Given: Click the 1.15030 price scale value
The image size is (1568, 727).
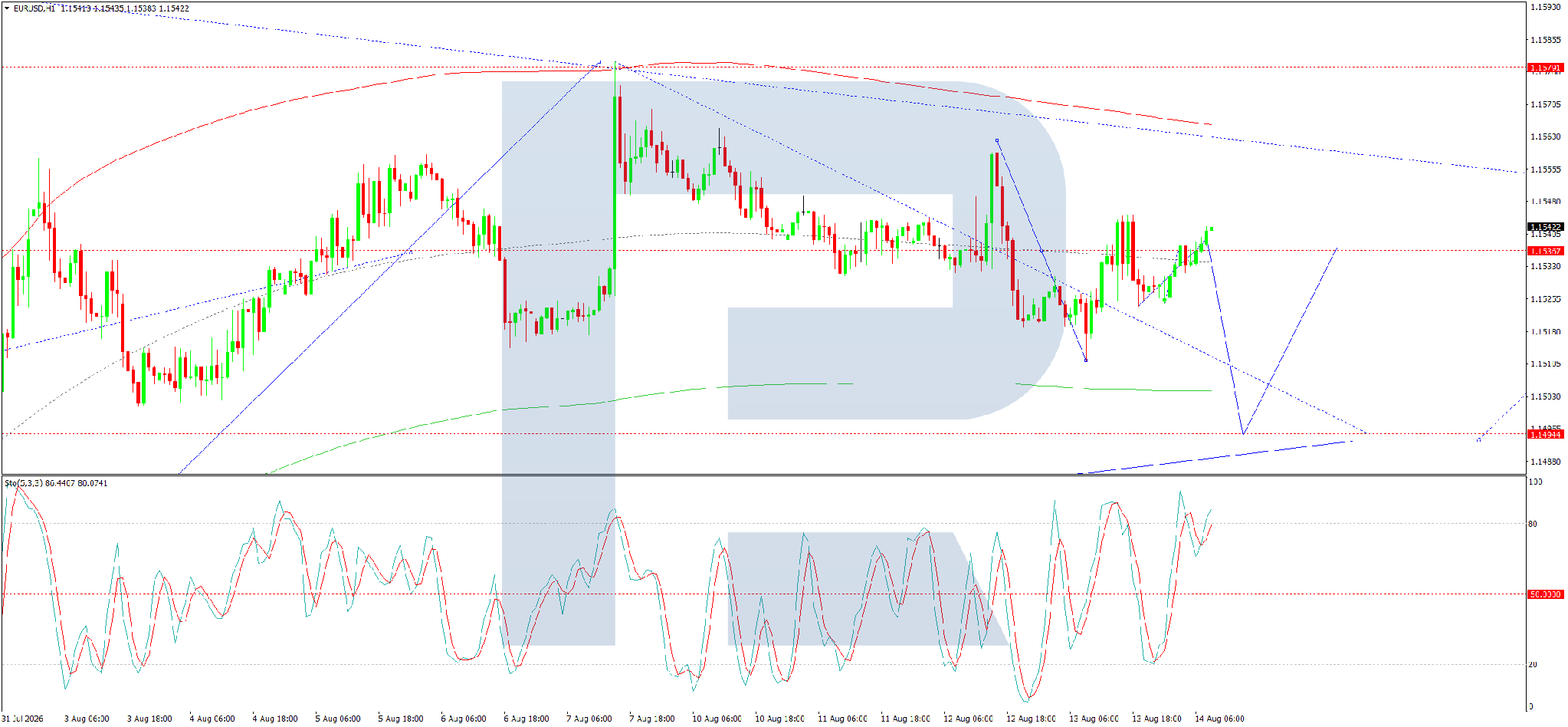Looking at the screenshot, I should 1545,396.
